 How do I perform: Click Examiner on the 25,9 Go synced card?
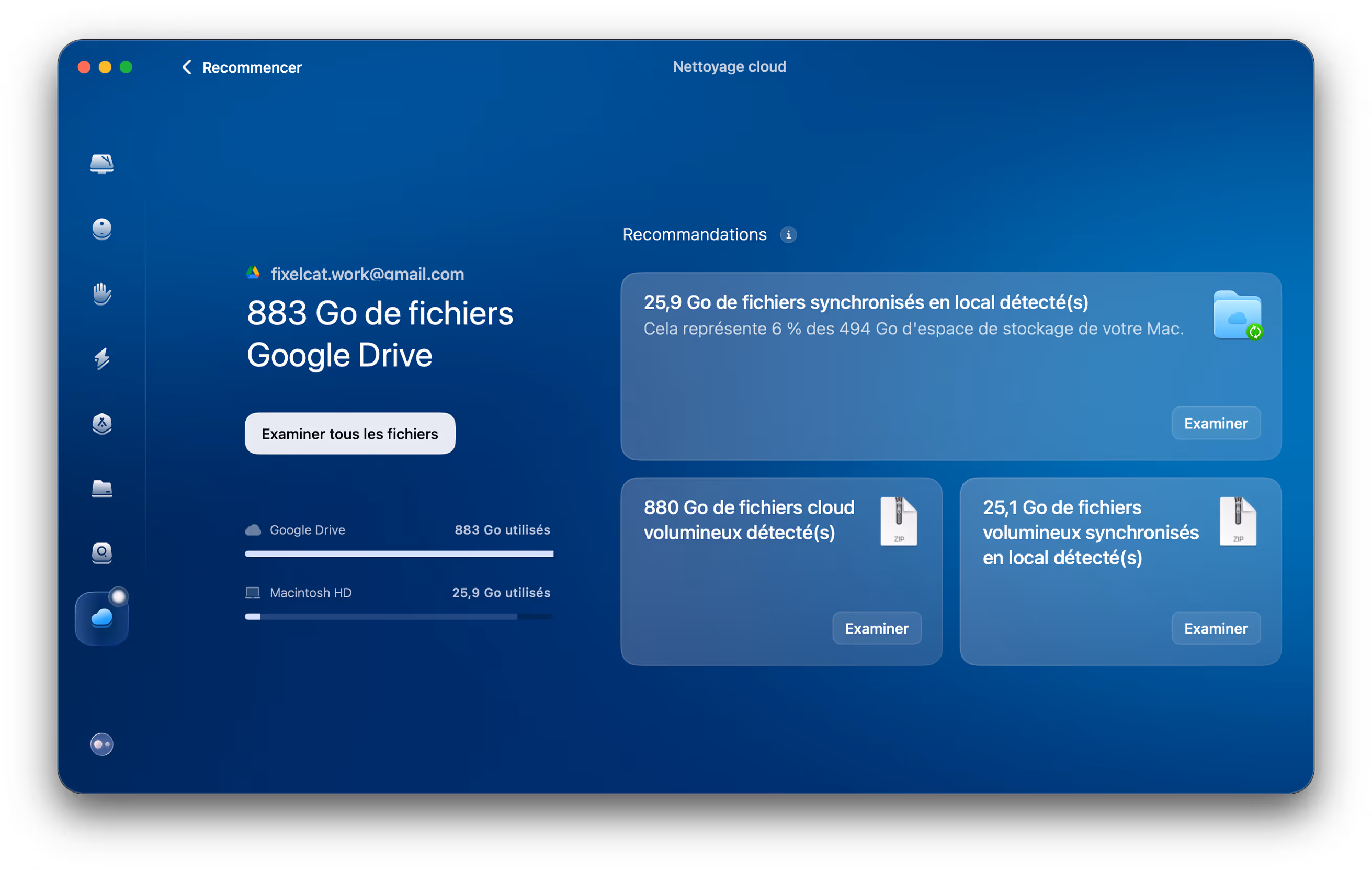1216,423
